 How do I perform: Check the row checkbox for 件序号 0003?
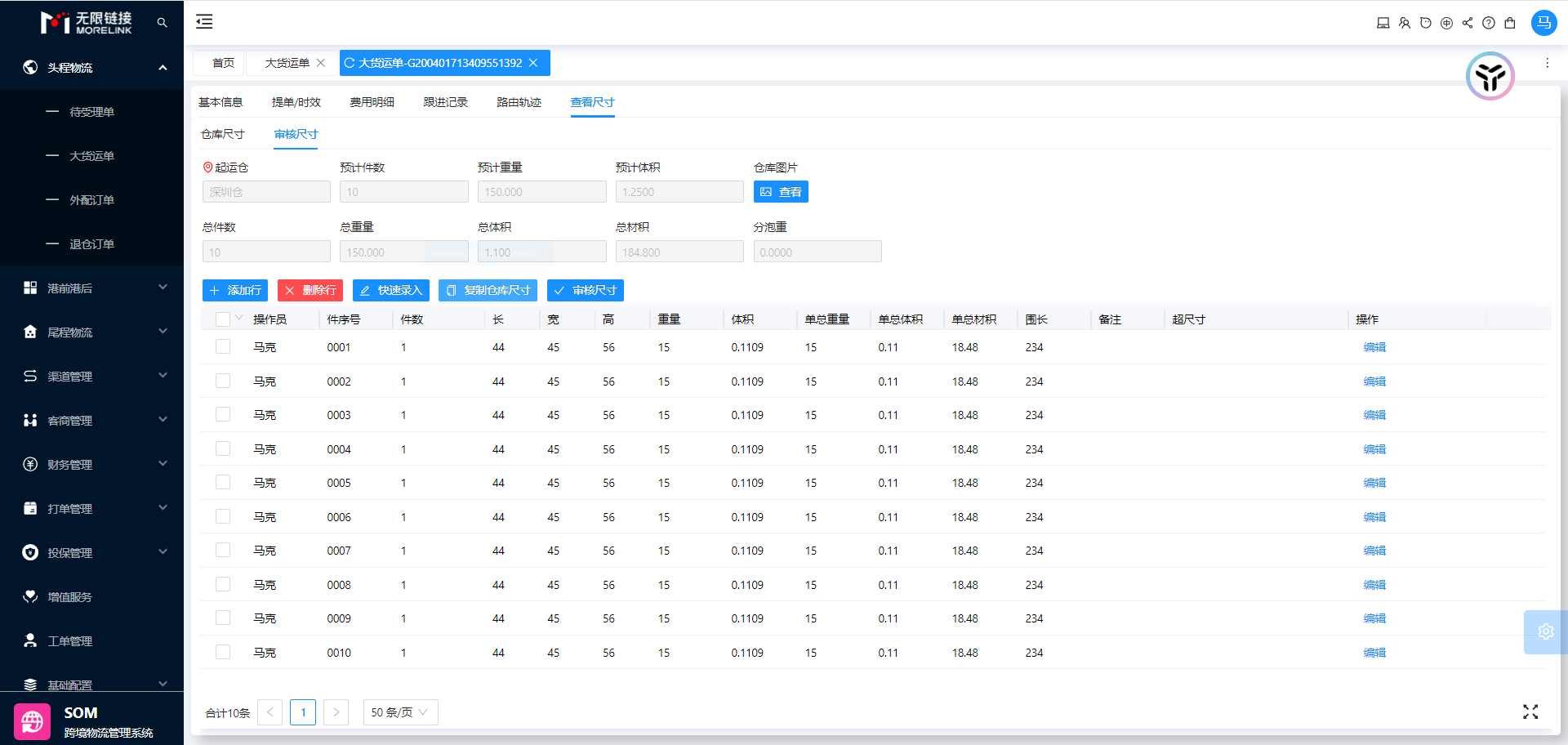223,414
